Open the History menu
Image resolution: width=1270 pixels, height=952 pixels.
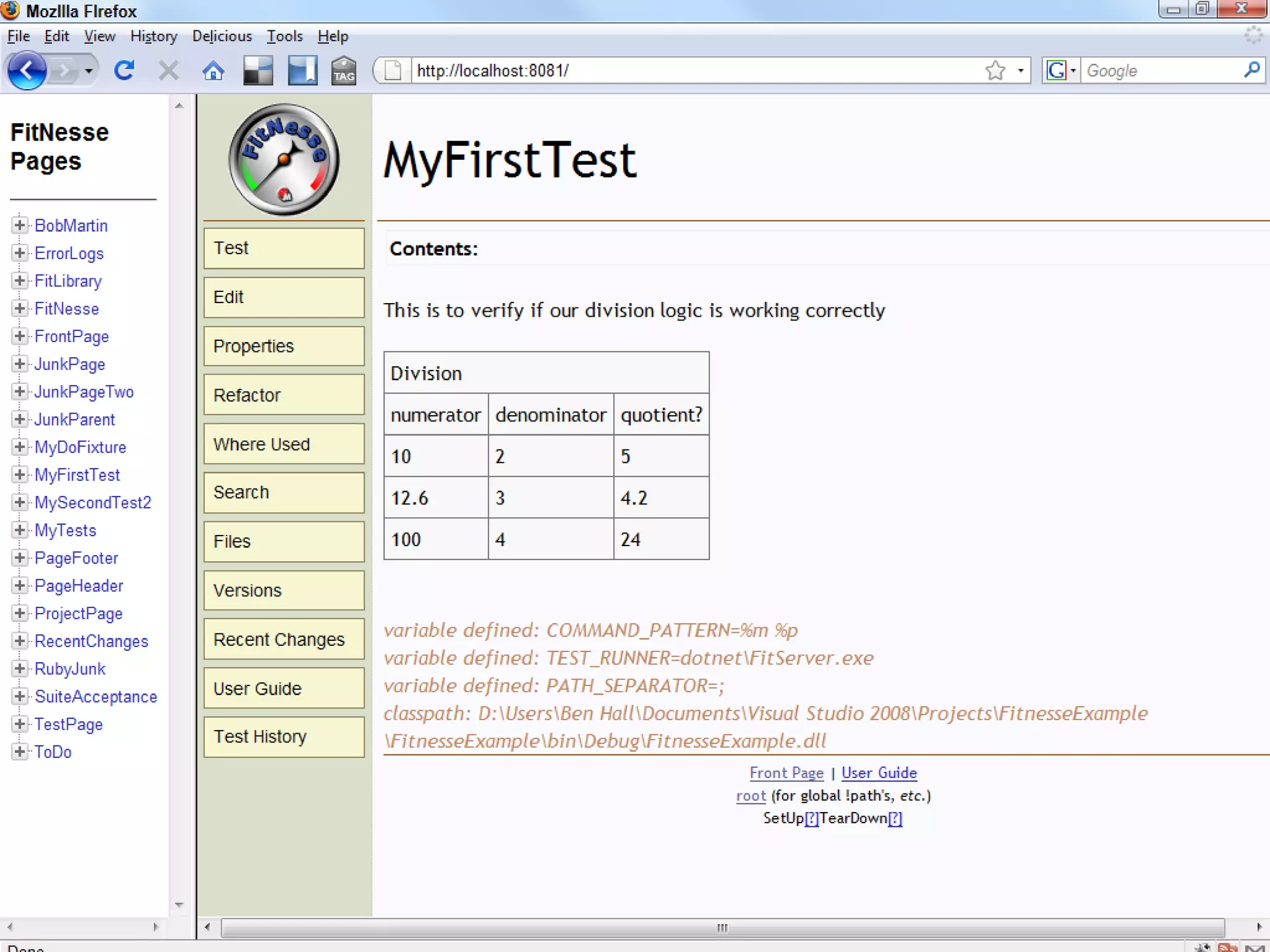pos(153,36)
